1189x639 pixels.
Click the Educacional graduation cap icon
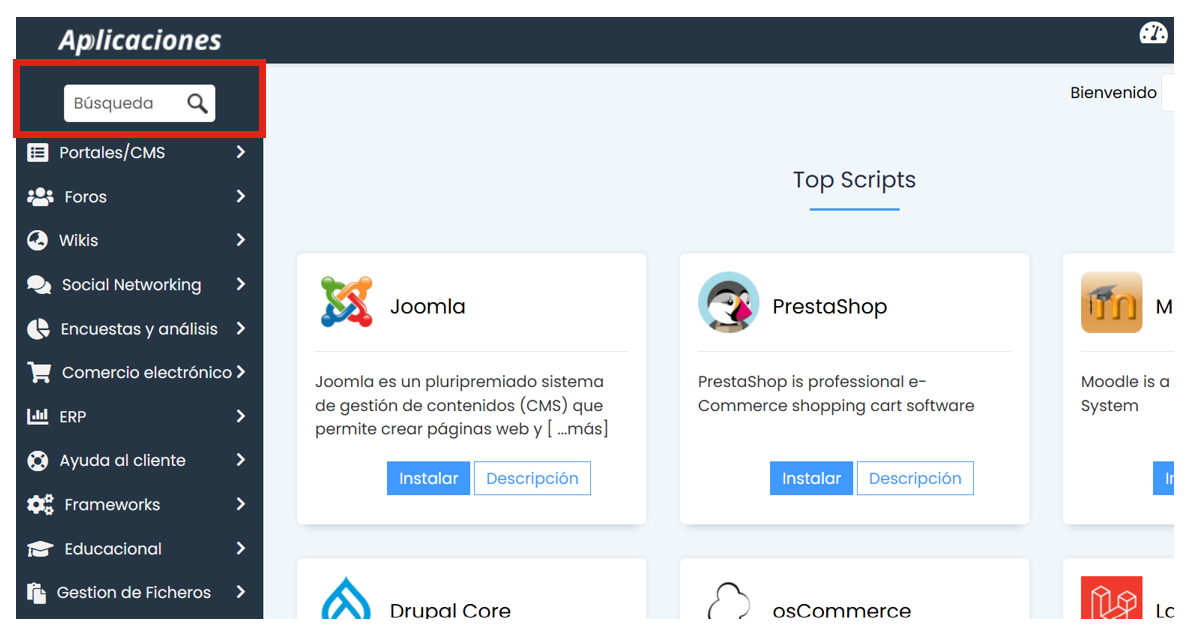click(x=40, y=549)
